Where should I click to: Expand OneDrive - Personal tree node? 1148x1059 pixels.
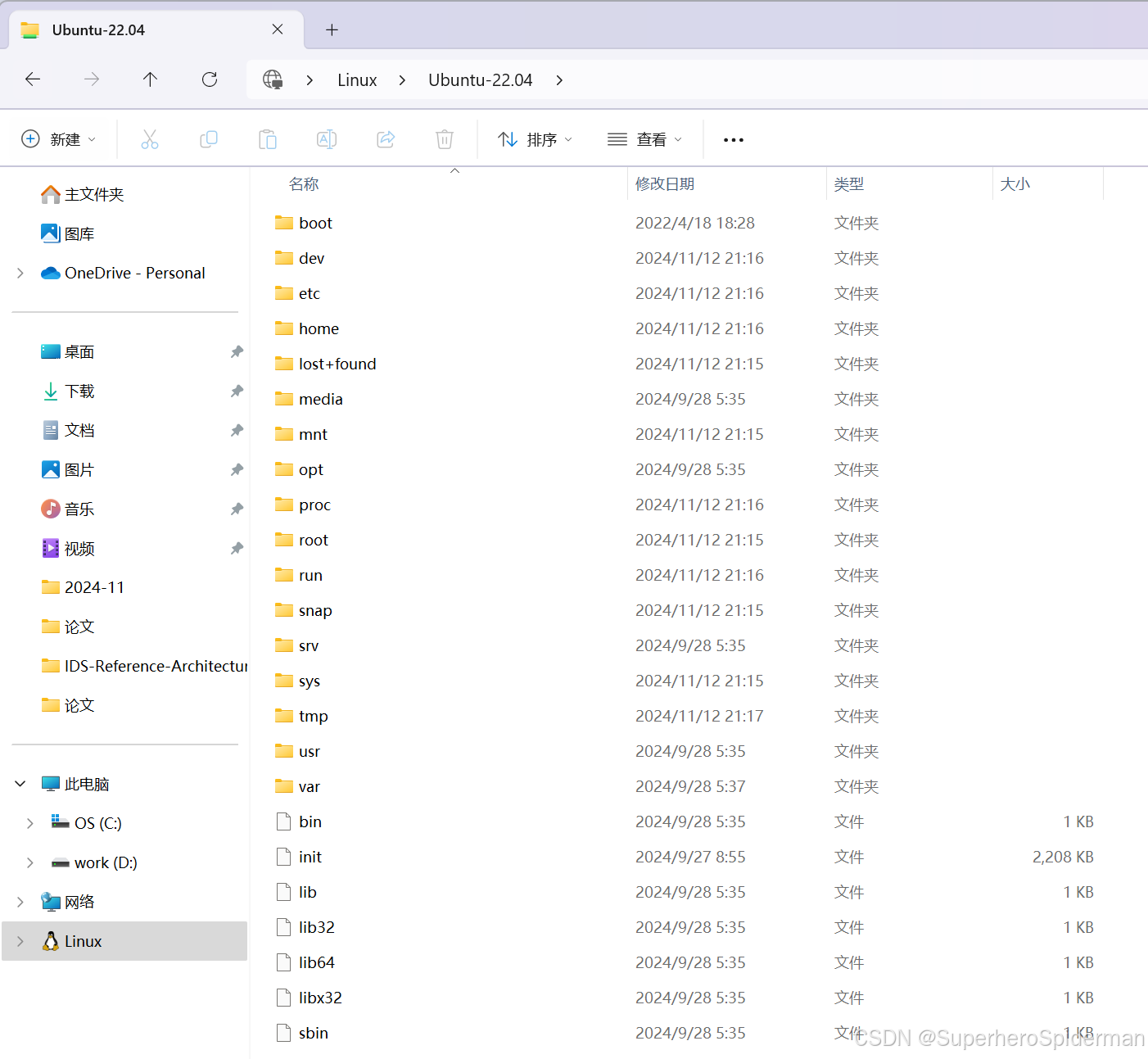pos(20,273)
